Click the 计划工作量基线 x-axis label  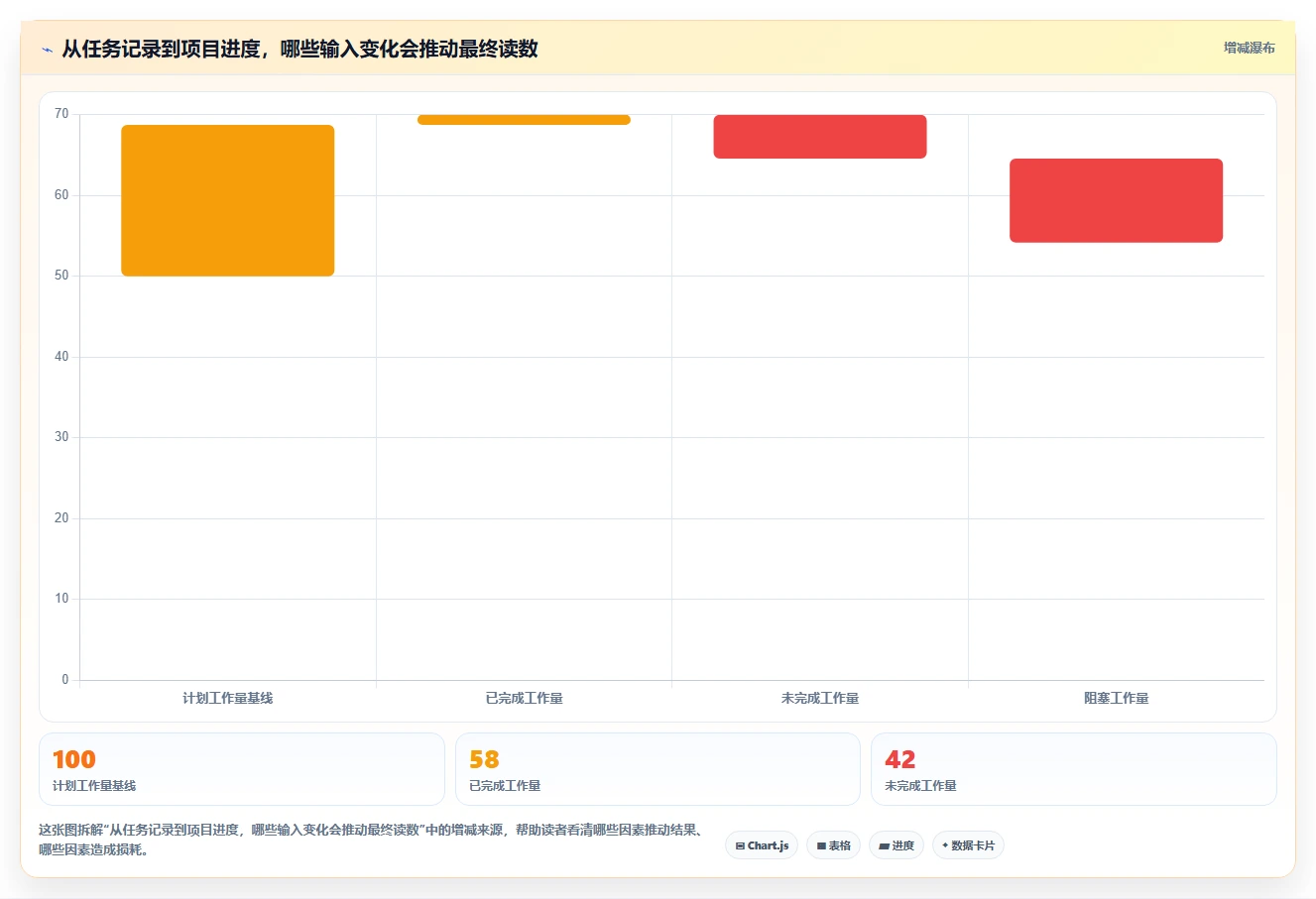point(227,698)
